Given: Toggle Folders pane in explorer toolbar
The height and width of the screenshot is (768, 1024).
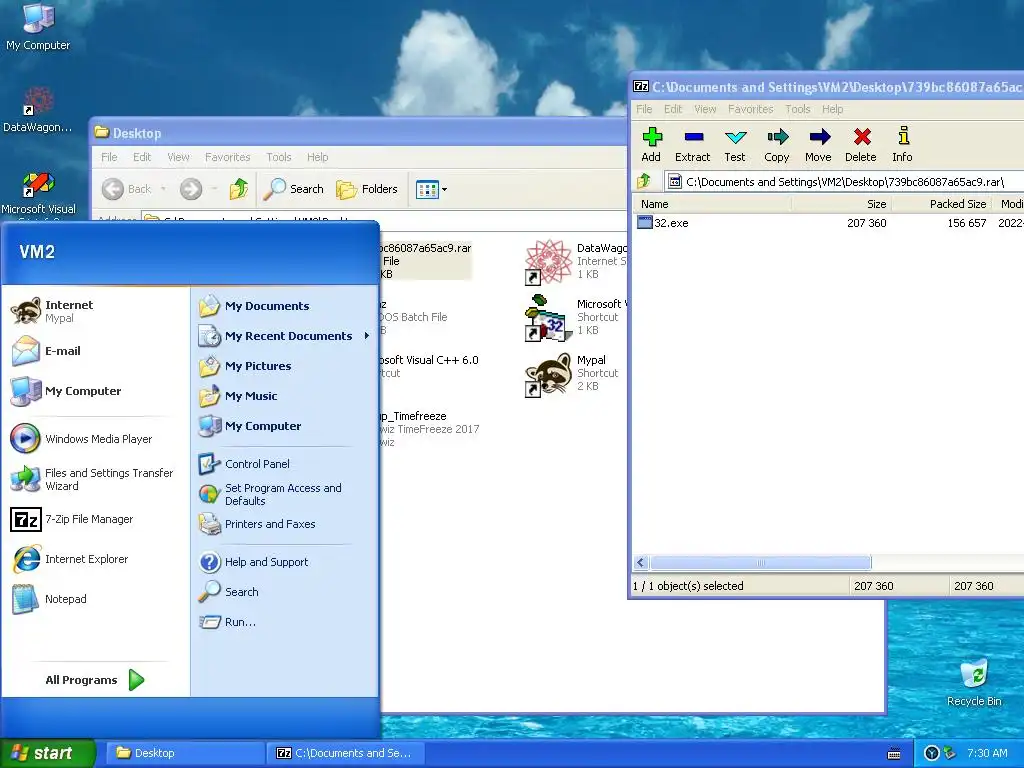Looking at the screenshot, I should (x=367, y=189).
